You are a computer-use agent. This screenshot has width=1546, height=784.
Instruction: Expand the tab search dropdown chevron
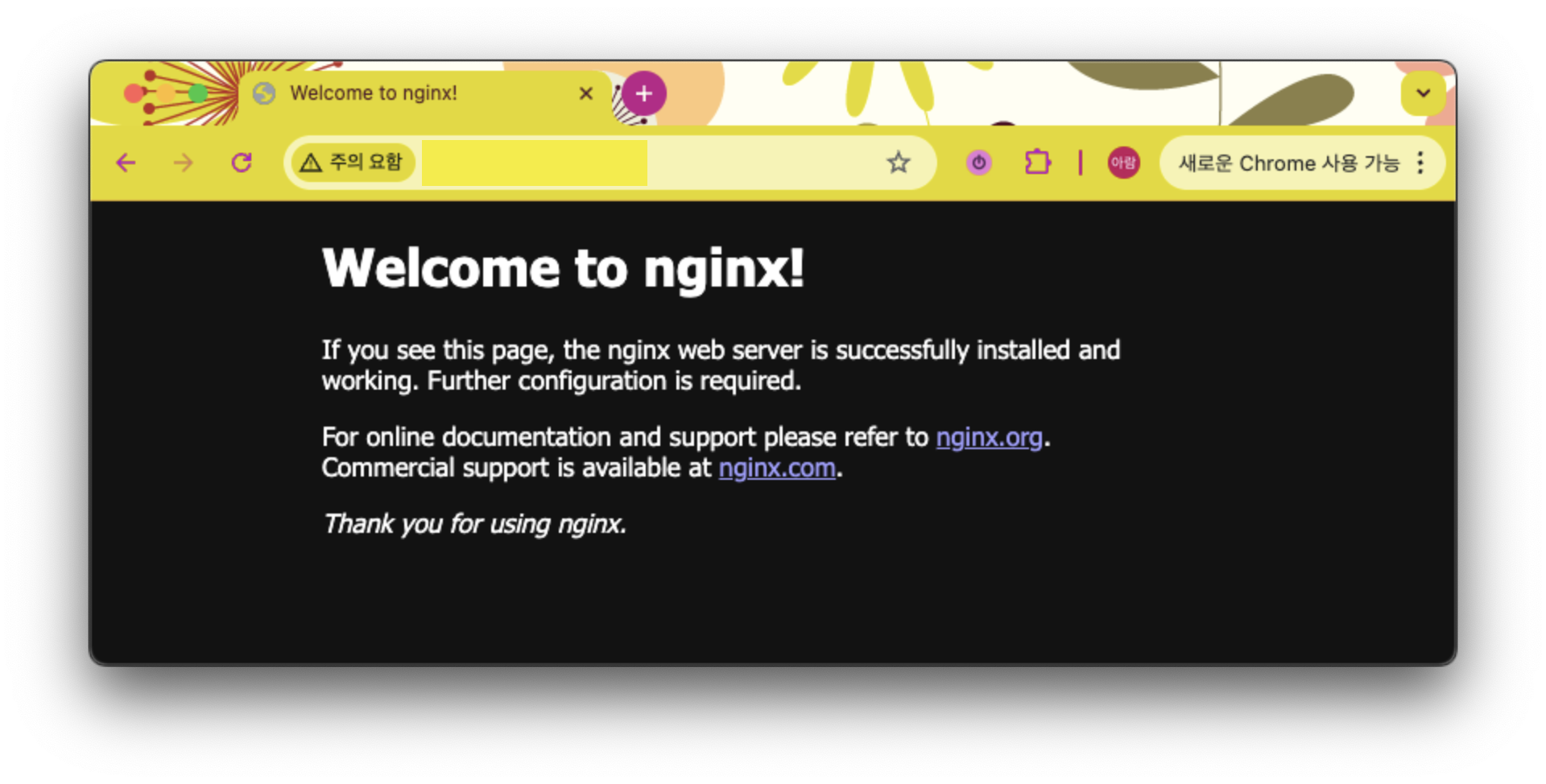1423,93
